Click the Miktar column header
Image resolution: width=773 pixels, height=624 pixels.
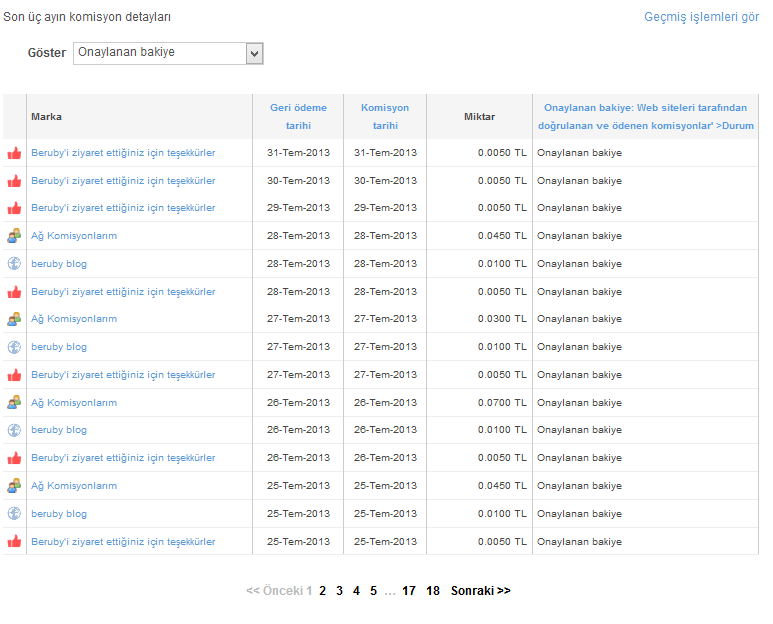[479, 117]
